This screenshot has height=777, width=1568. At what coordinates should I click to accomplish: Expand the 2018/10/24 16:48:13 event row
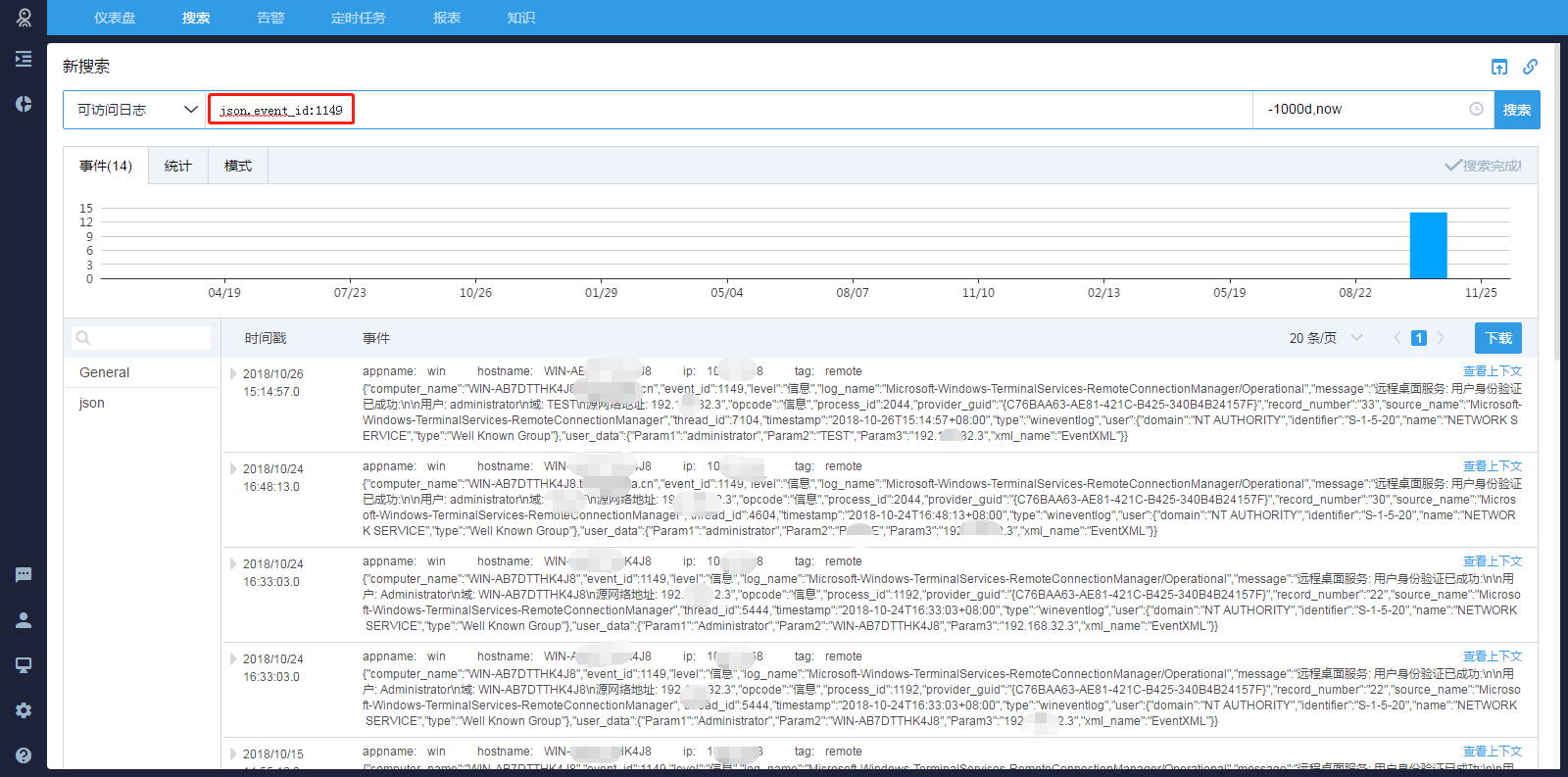[233, 469]
